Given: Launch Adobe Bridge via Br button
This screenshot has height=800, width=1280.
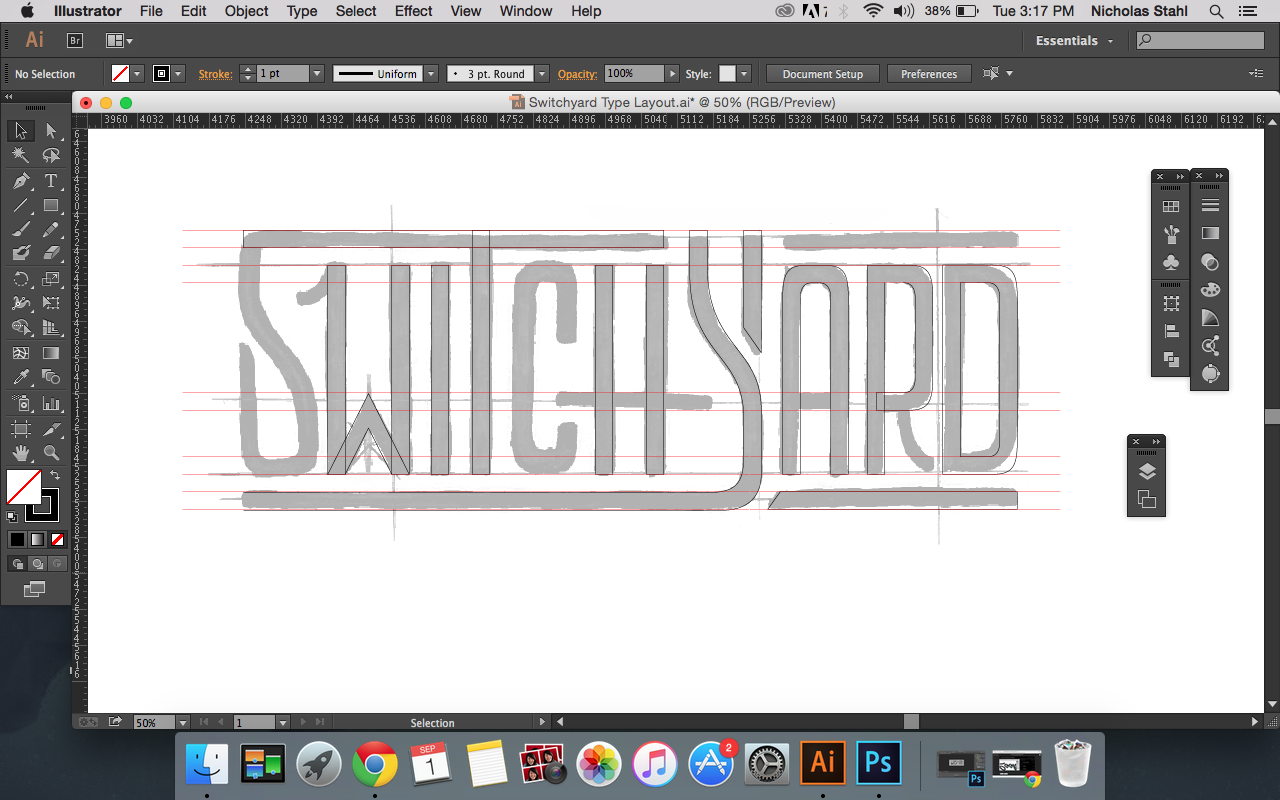Looking at the screenshot, I should (x=75, y=41).
